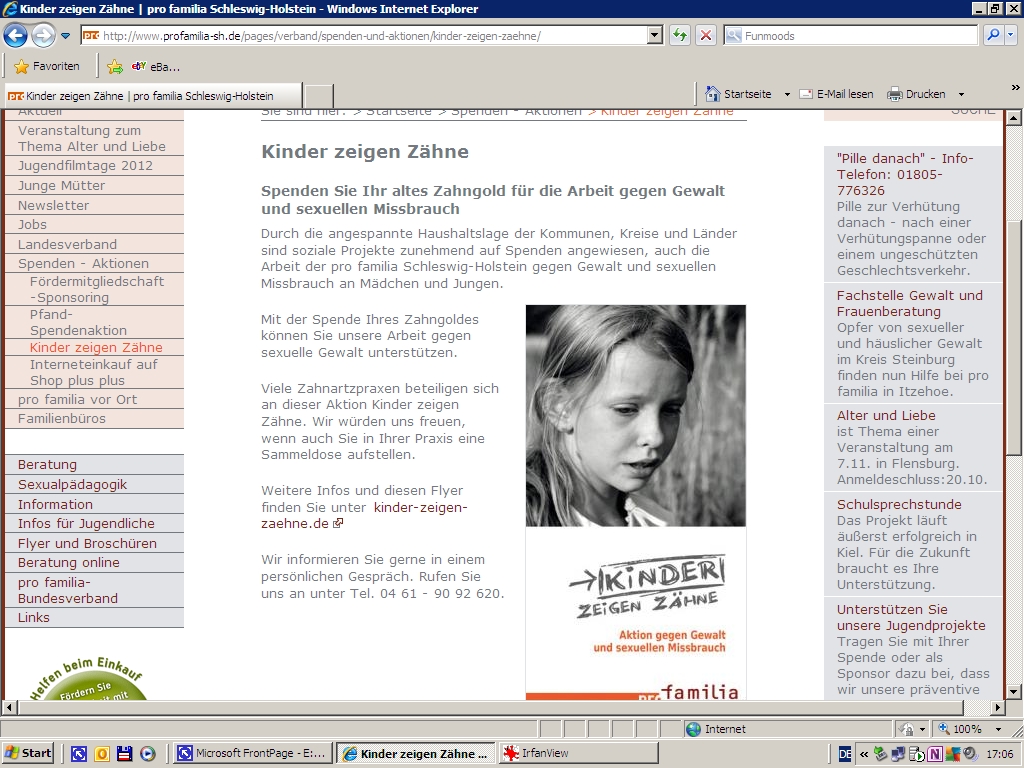Open Beratung online section
The height and width of the screenshot is (768, 1024).
click(69, 562)
